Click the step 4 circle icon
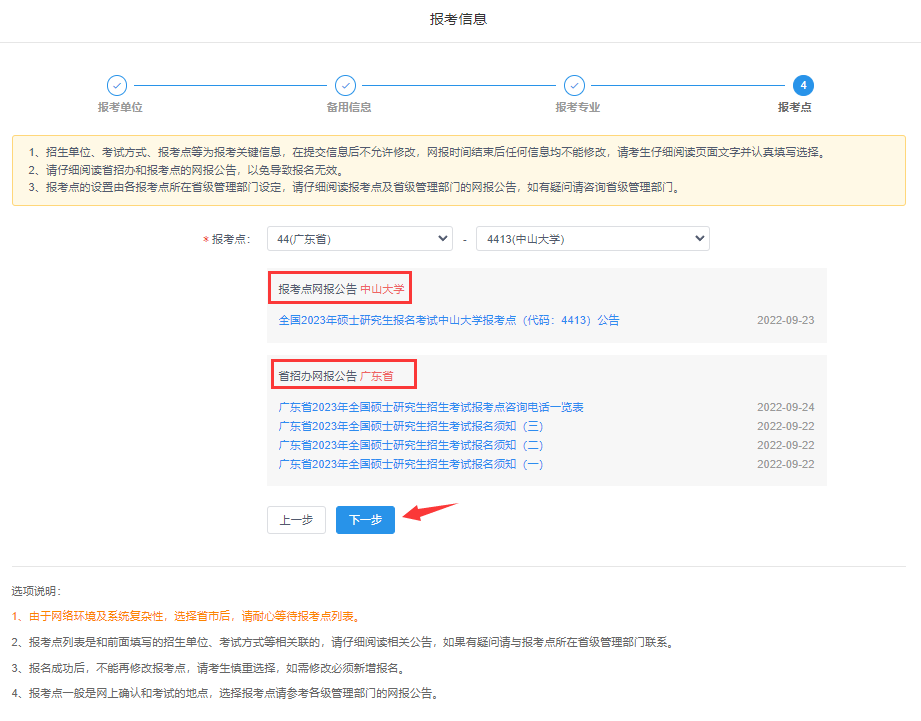 (x=802, y=86)
